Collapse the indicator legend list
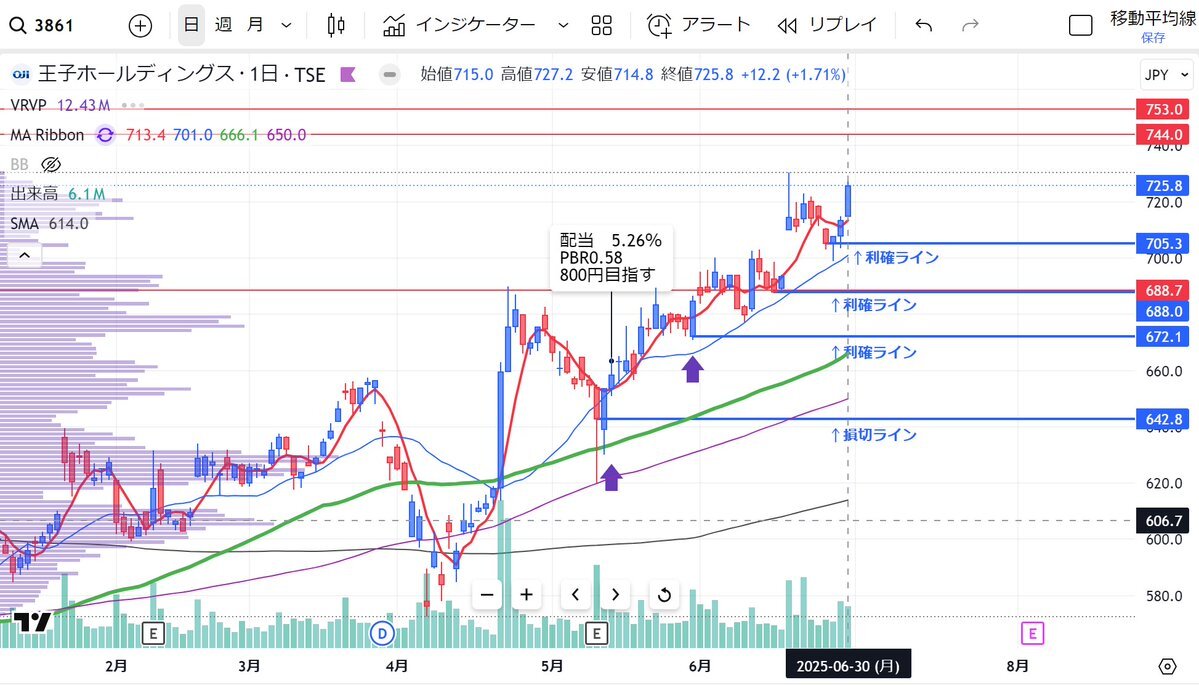1199x685 pixels. 24,255
